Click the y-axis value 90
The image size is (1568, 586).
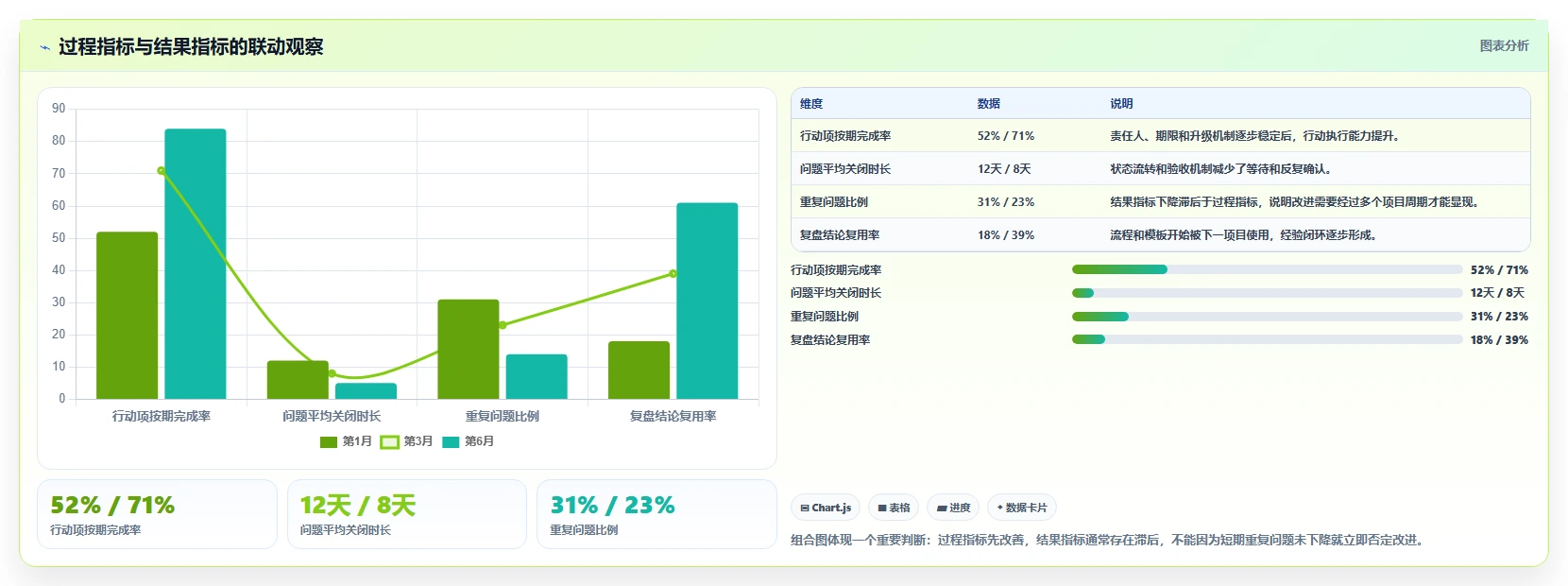59,109
